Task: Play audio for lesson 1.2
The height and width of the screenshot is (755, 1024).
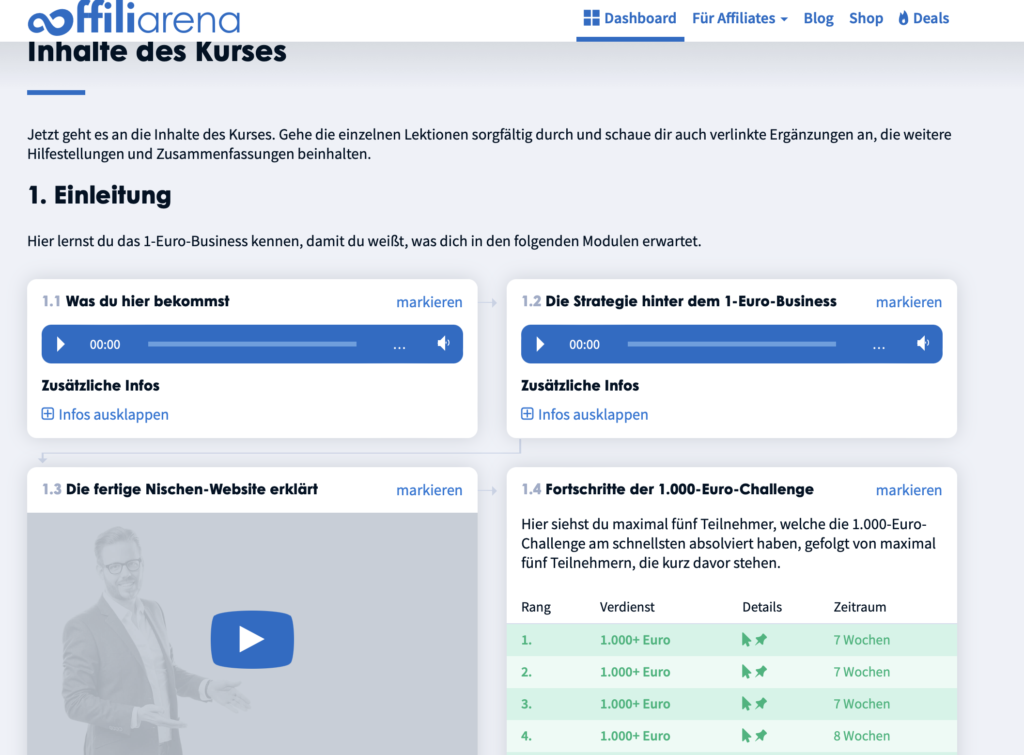Action: (x=540, y=344)
